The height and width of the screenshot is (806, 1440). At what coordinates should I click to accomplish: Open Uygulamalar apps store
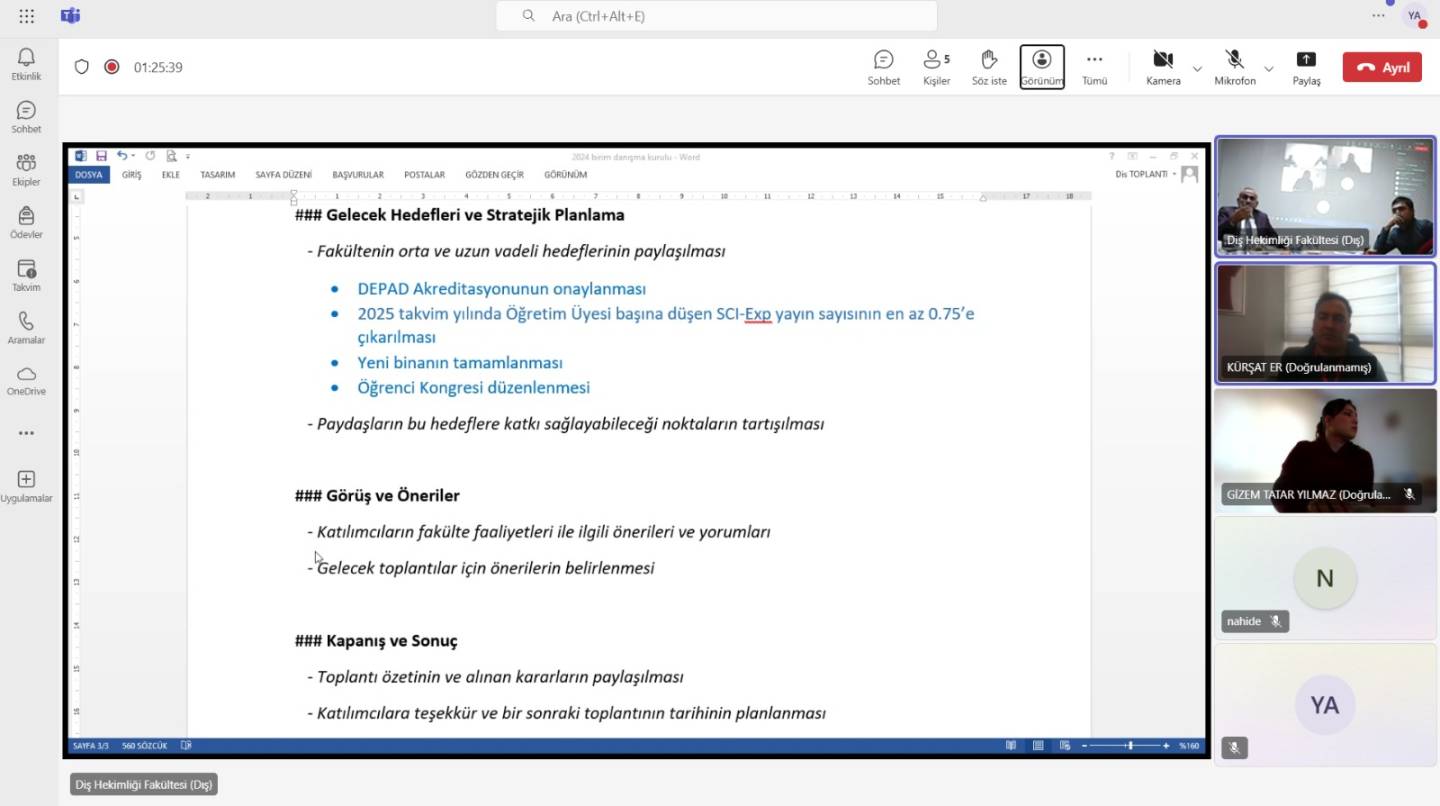[x=26, y=486]
